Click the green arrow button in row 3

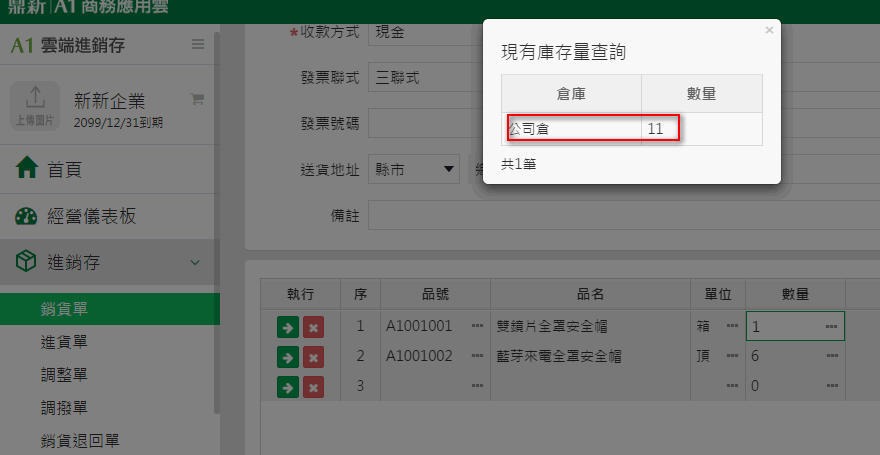point(288,387)
